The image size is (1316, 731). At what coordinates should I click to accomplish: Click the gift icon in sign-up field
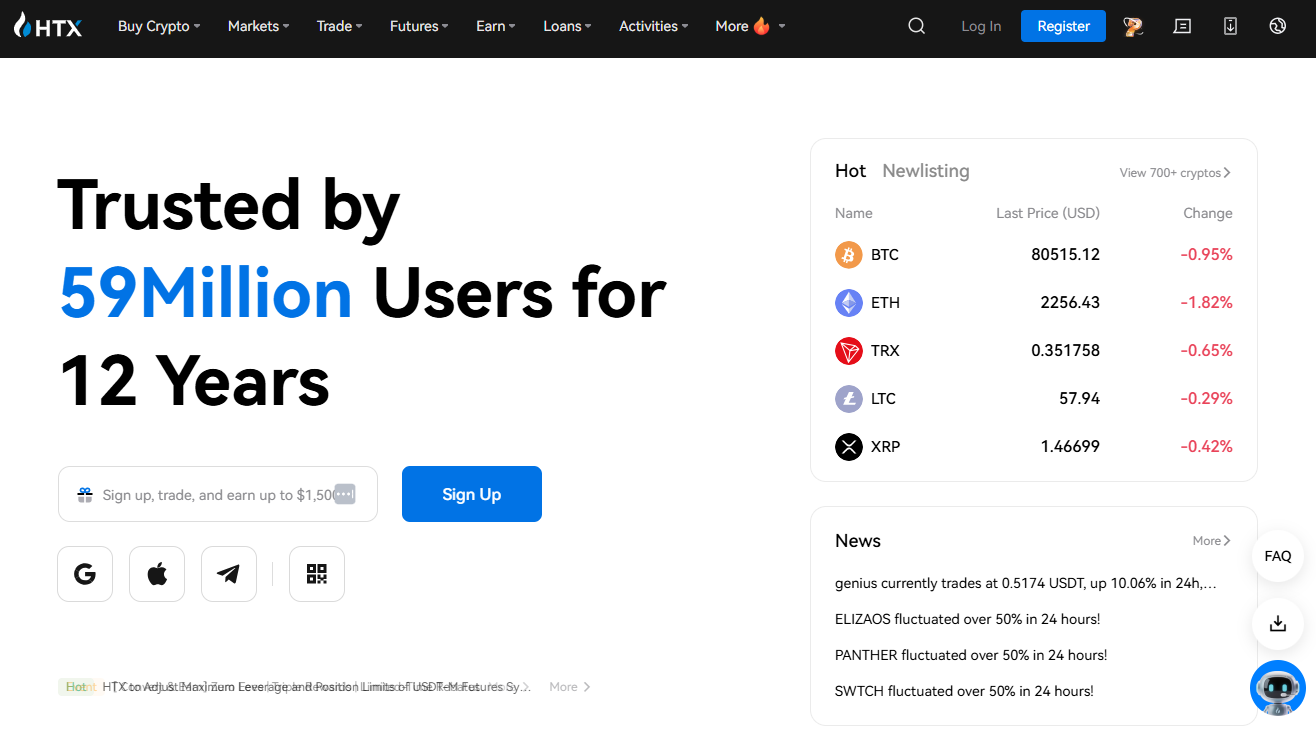pyautogui.click(x=85, y=495)
